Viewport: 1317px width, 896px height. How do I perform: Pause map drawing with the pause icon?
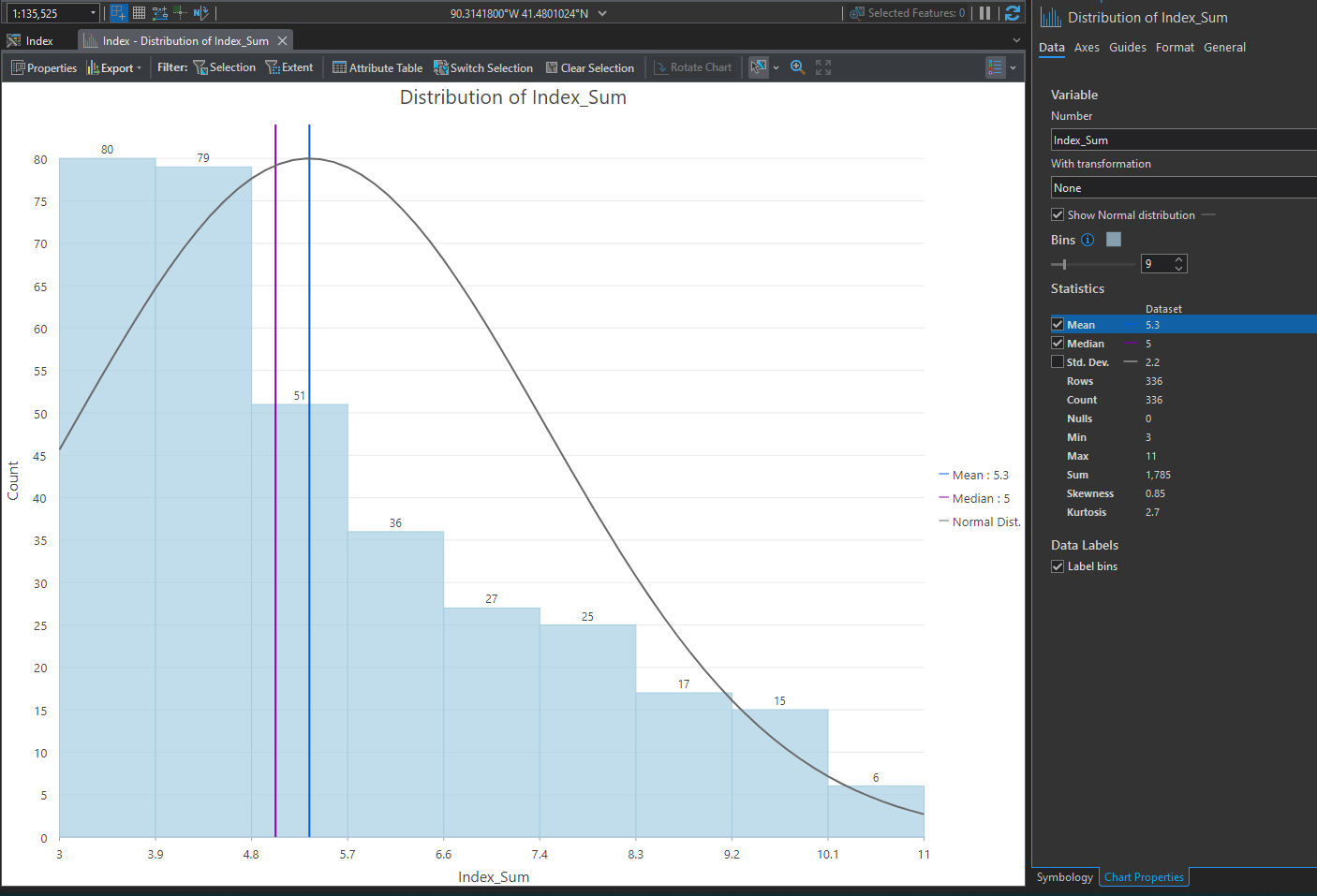(x=984, y=13)
